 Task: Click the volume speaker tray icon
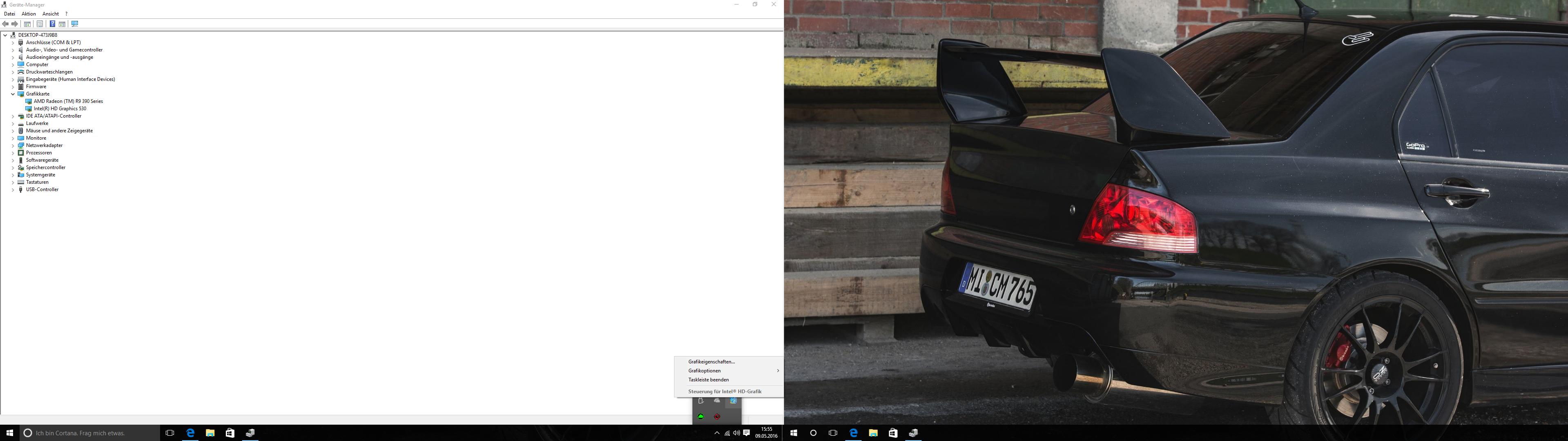coord(736,433)
